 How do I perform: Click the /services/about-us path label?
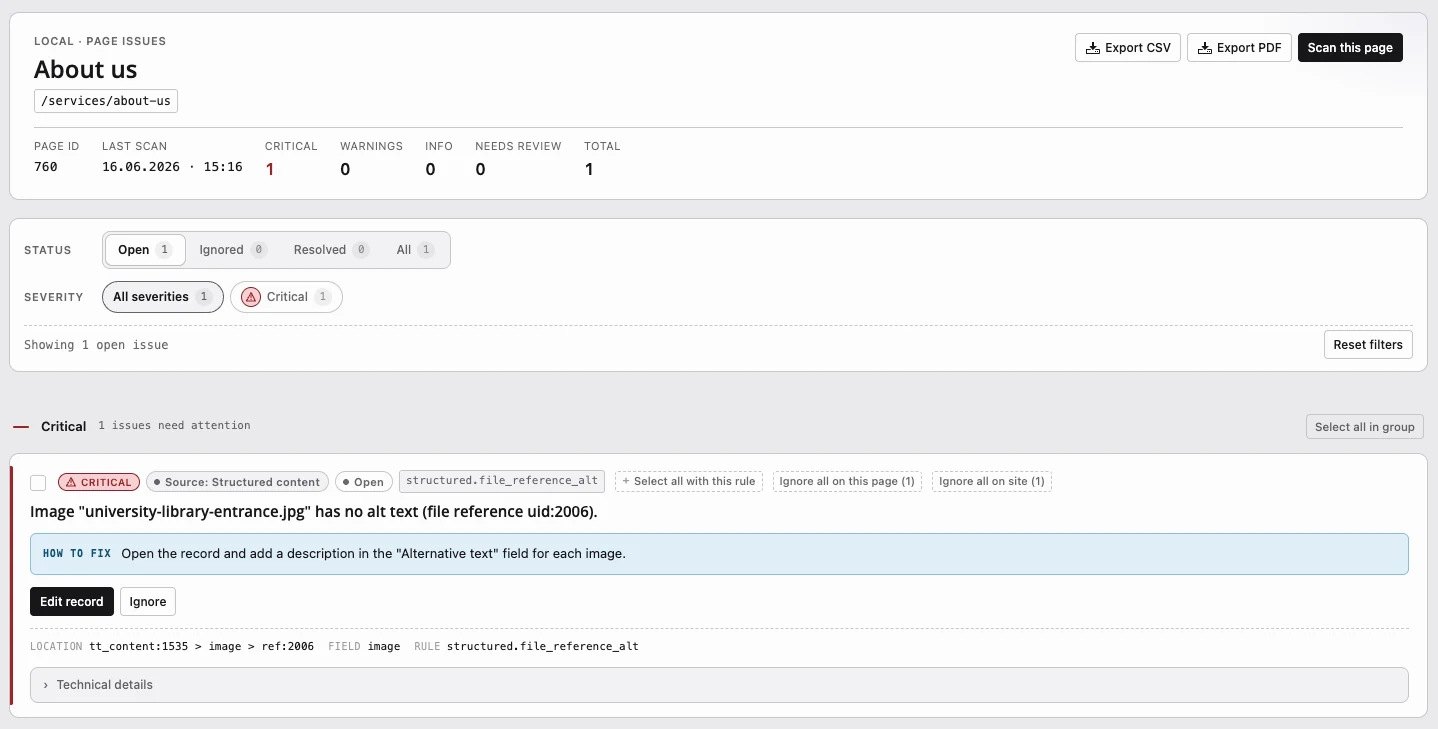point(106,101)
